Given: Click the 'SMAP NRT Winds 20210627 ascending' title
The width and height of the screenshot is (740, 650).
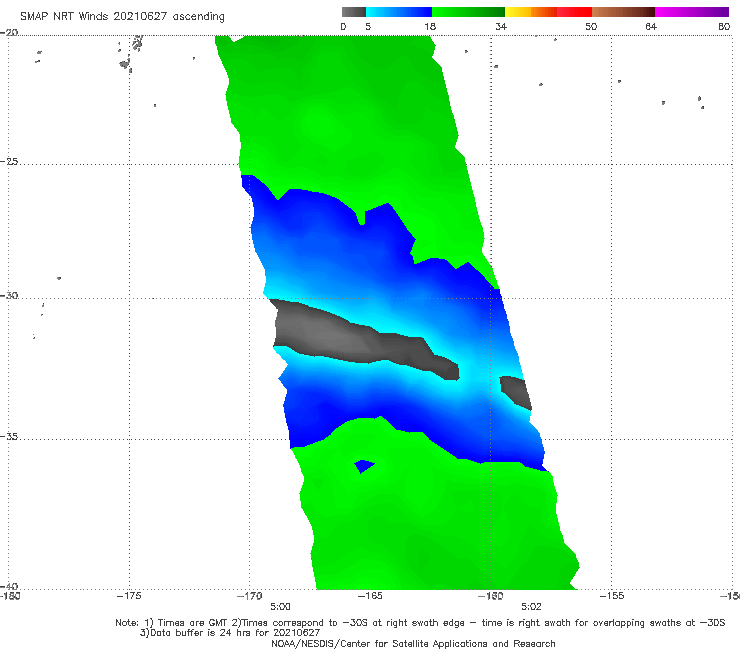Looking at the screenshot, I should point(122,16).
